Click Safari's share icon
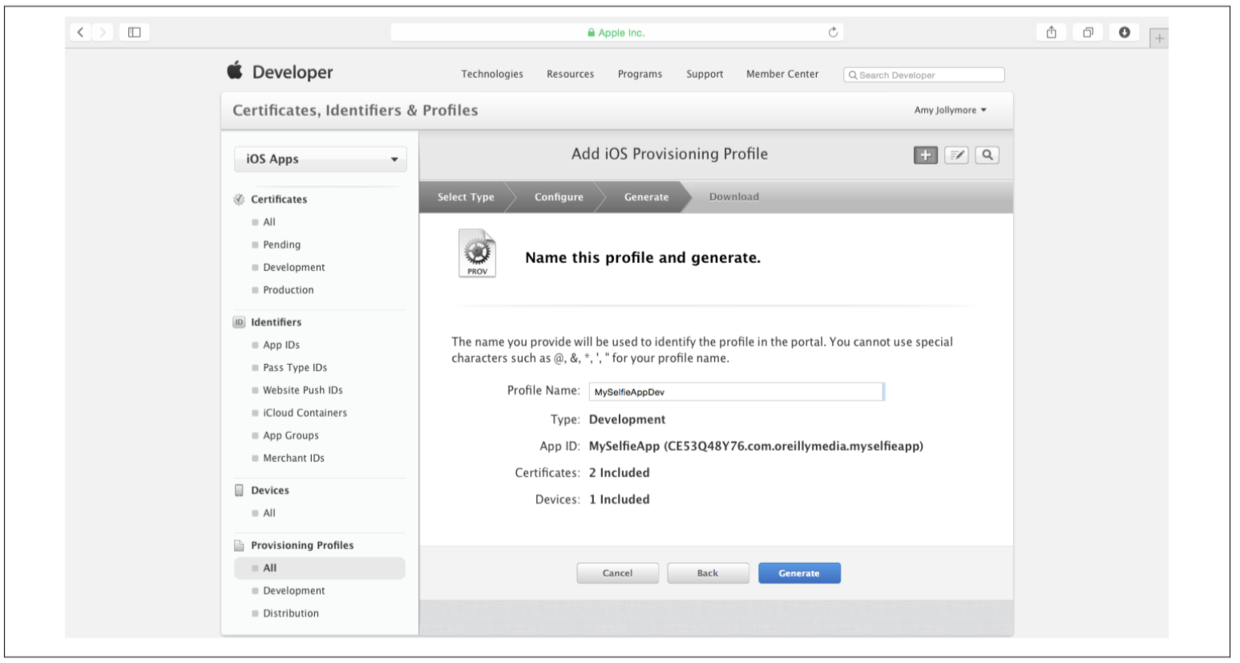Viewport: 1240px width, 663px height. (x=1051, y=32)
